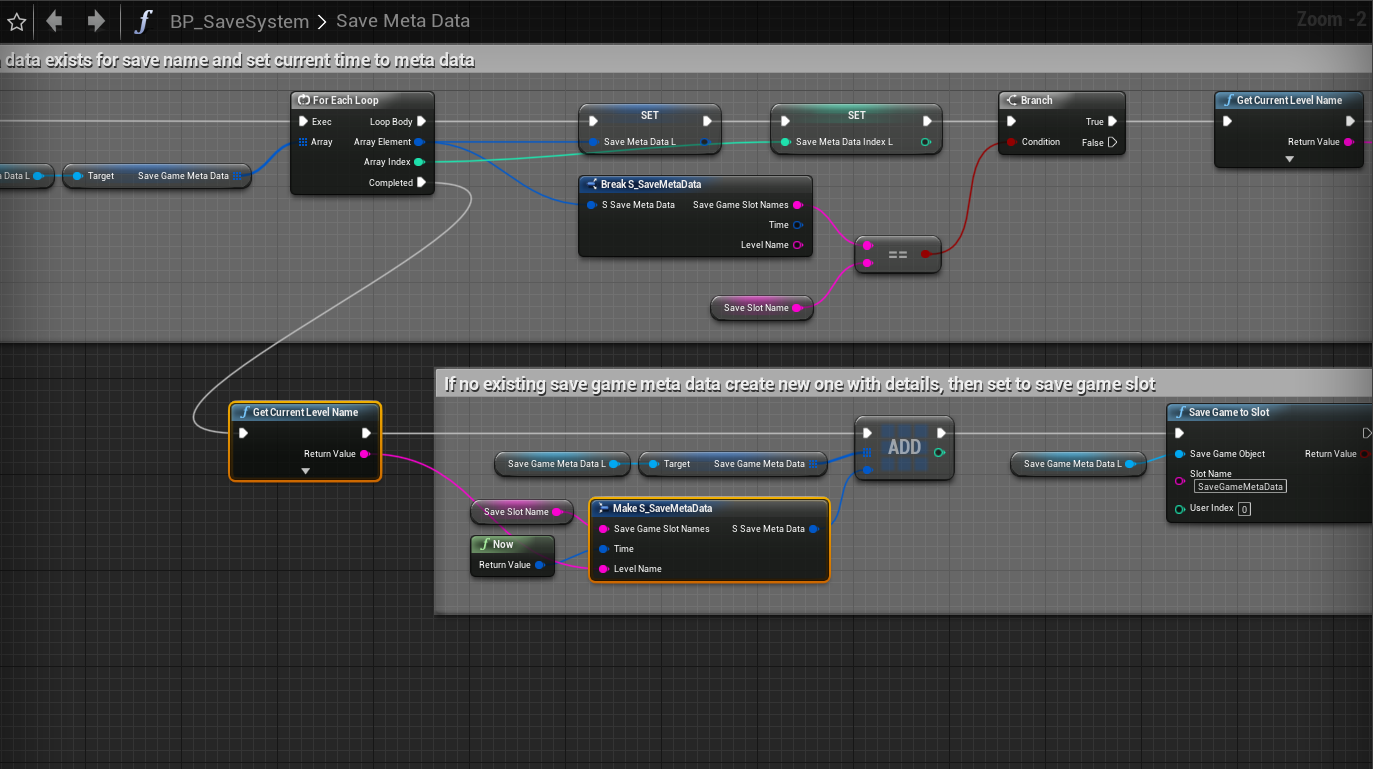This screenshot has height=769, width=1373.
Task: Select the ADD array node
Action: tap(904, 447)
